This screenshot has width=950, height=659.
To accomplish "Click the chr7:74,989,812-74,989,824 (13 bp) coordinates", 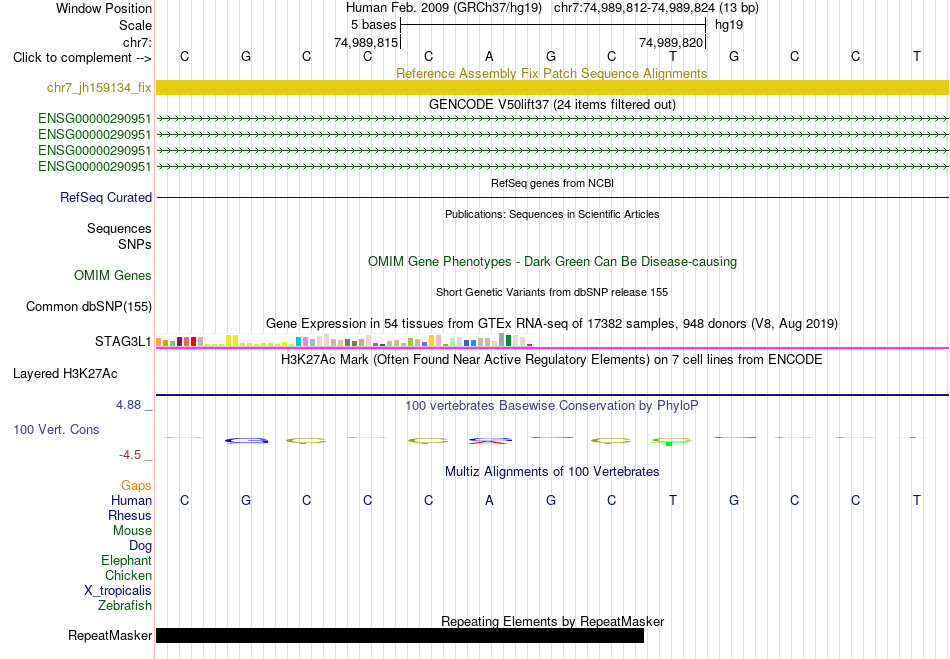I will tap(656, 8).
